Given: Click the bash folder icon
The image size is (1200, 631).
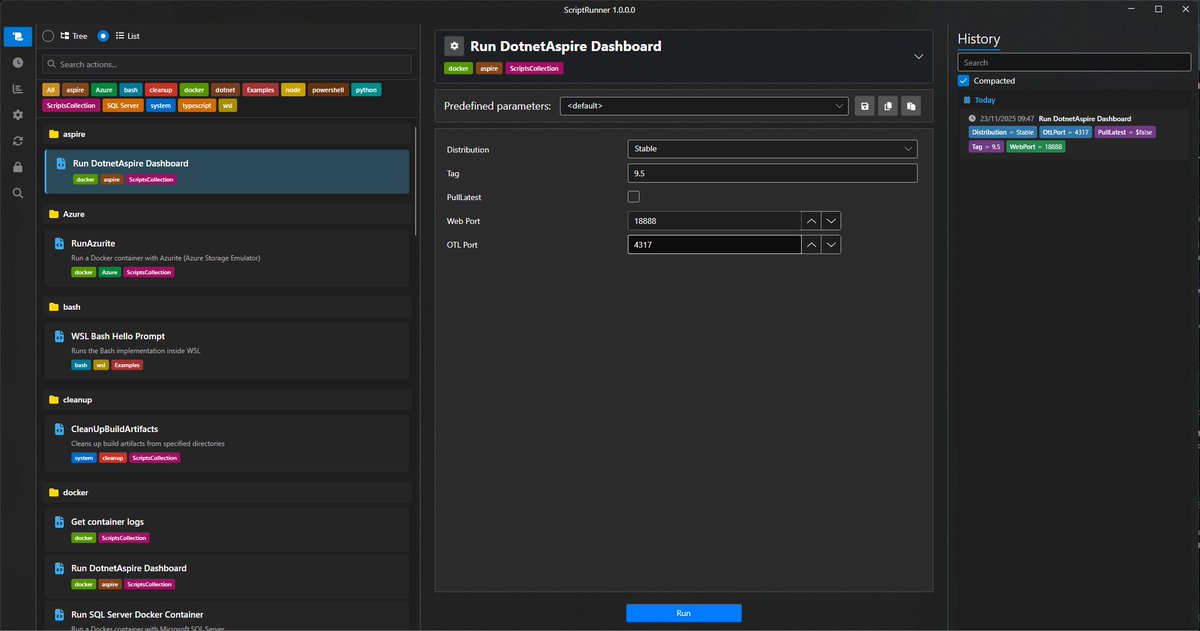Looking at the screenshot, I should point(54,307).
